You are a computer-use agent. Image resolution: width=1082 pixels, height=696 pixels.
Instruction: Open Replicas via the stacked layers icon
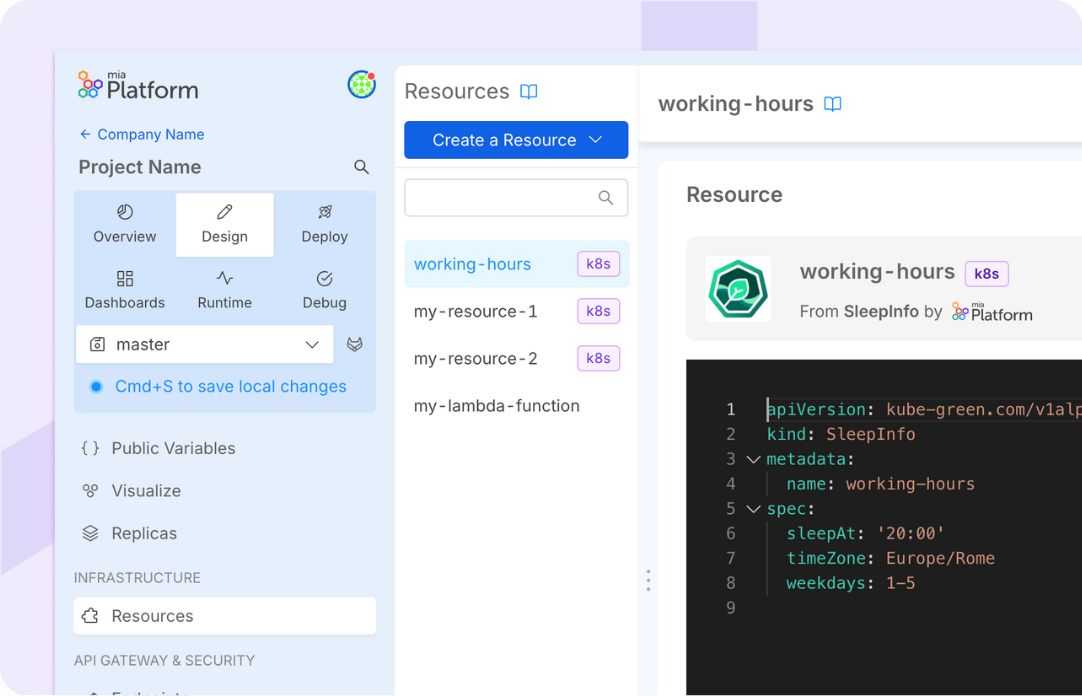coord(90,533)
